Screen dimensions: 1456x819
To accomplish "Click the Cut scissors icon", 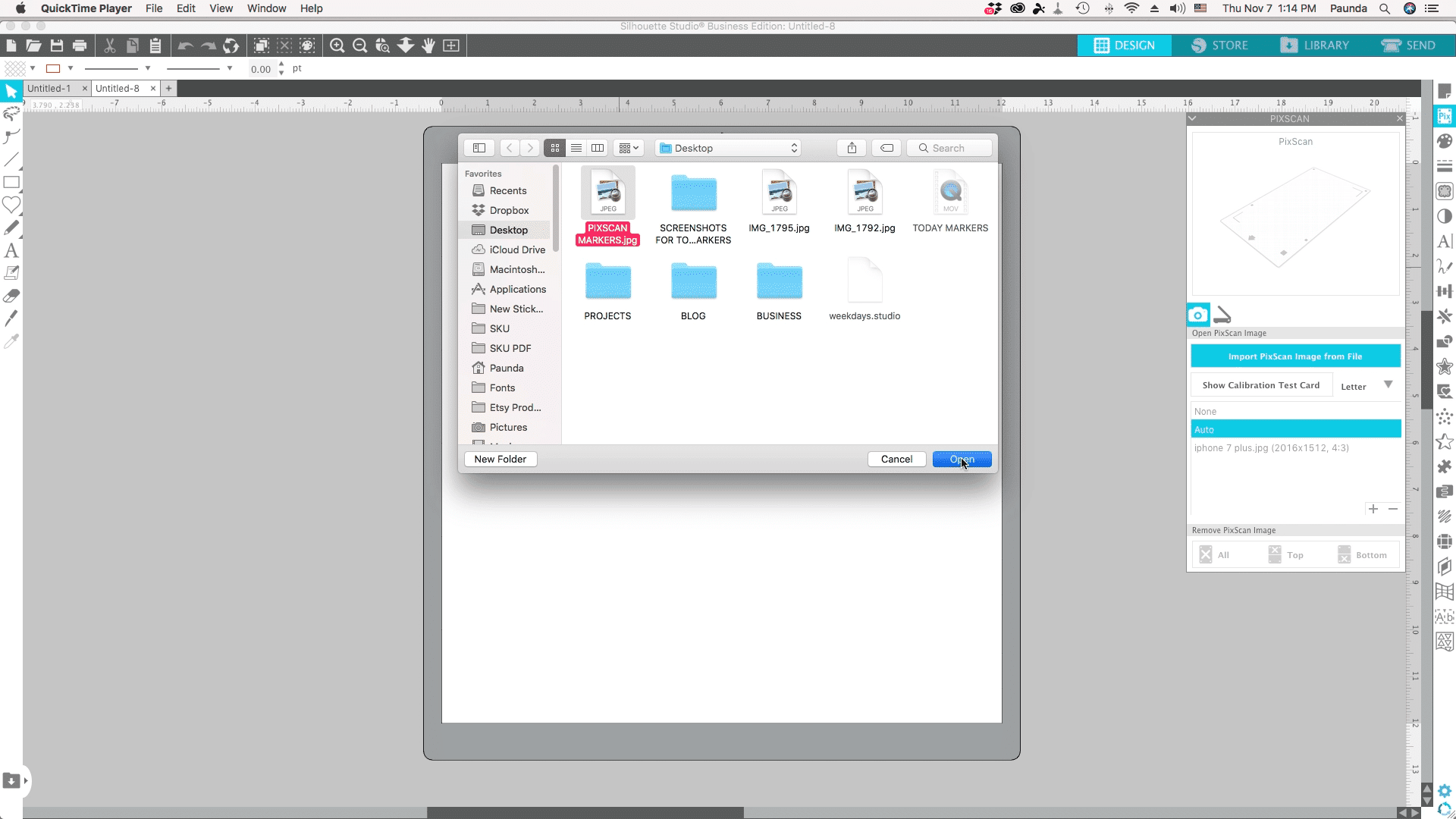I will click(x=110, y=45).
